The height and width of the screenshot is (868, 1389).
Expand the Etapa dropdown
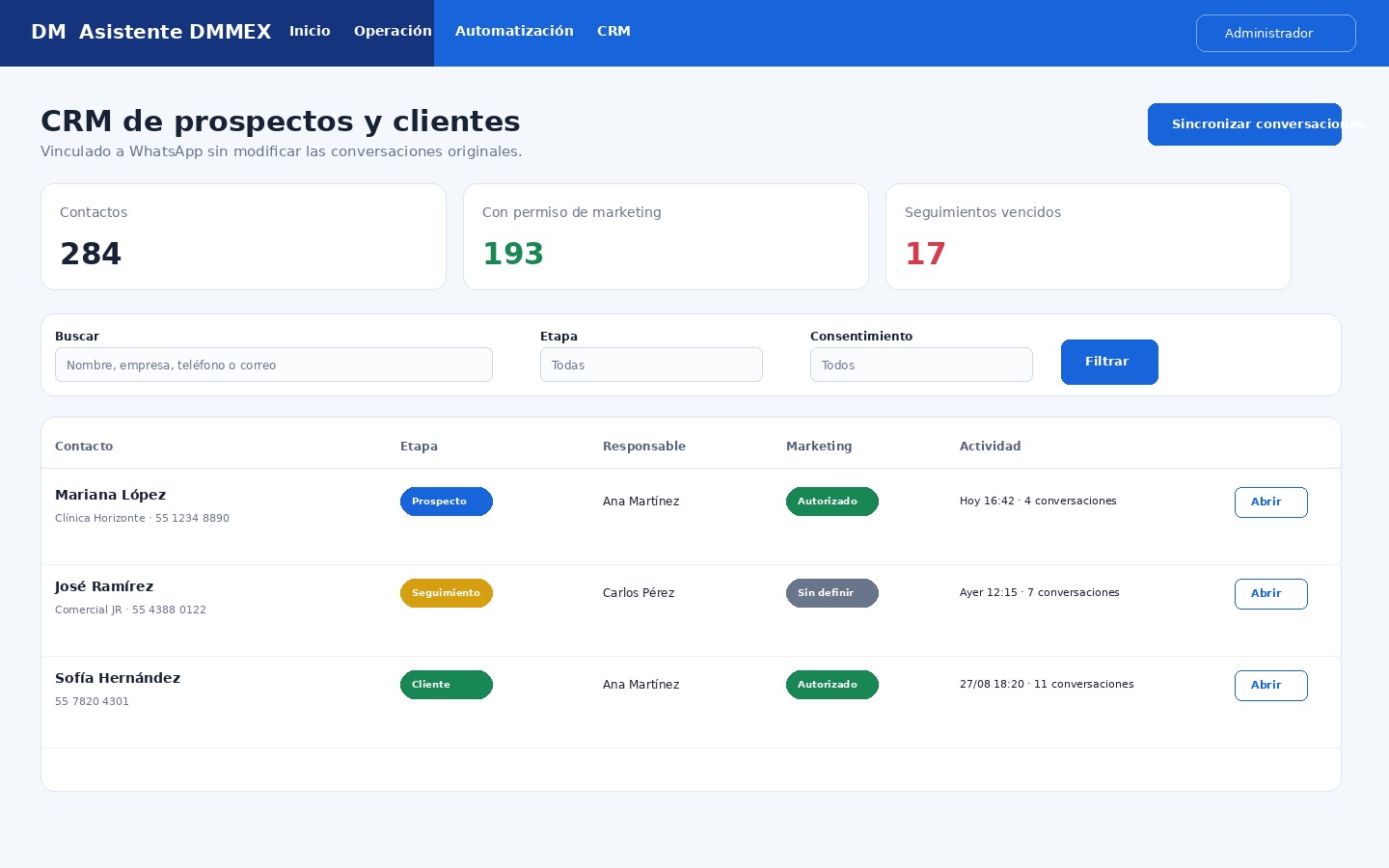(x=651, y=365)
